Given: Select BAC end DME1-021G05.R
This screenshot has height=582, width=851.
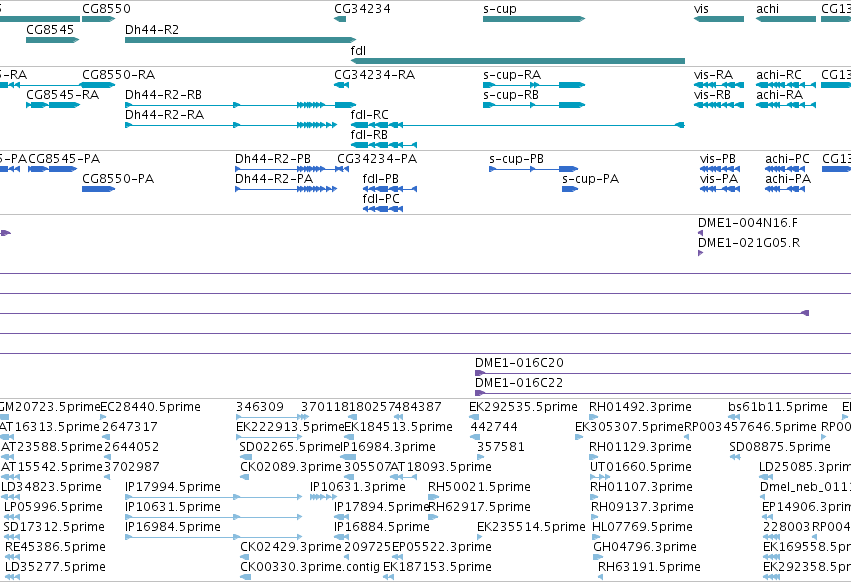Looking at the screenshot, I should coord(749,243).
